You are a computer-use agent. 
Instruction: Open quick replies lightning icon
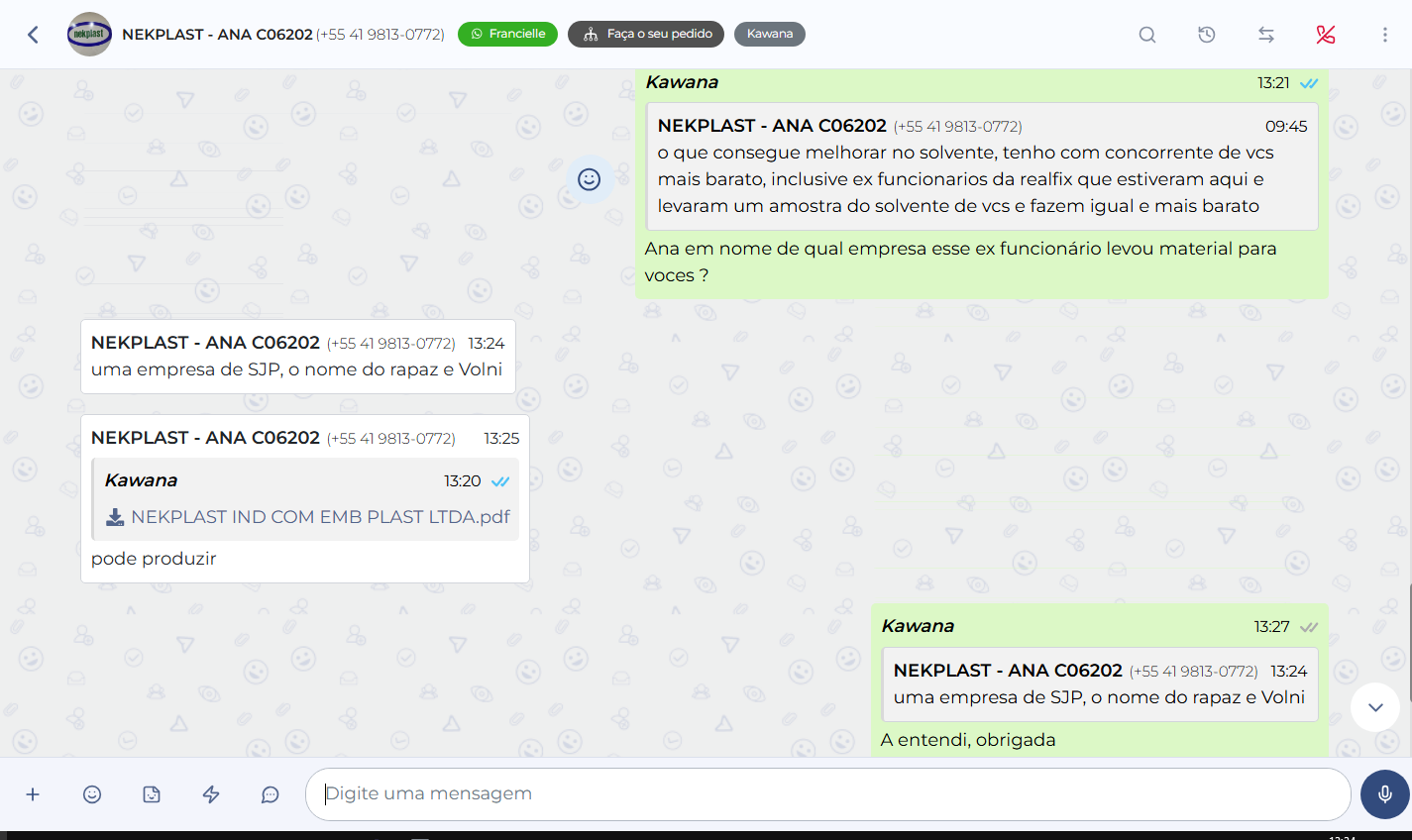coord(211,794)
